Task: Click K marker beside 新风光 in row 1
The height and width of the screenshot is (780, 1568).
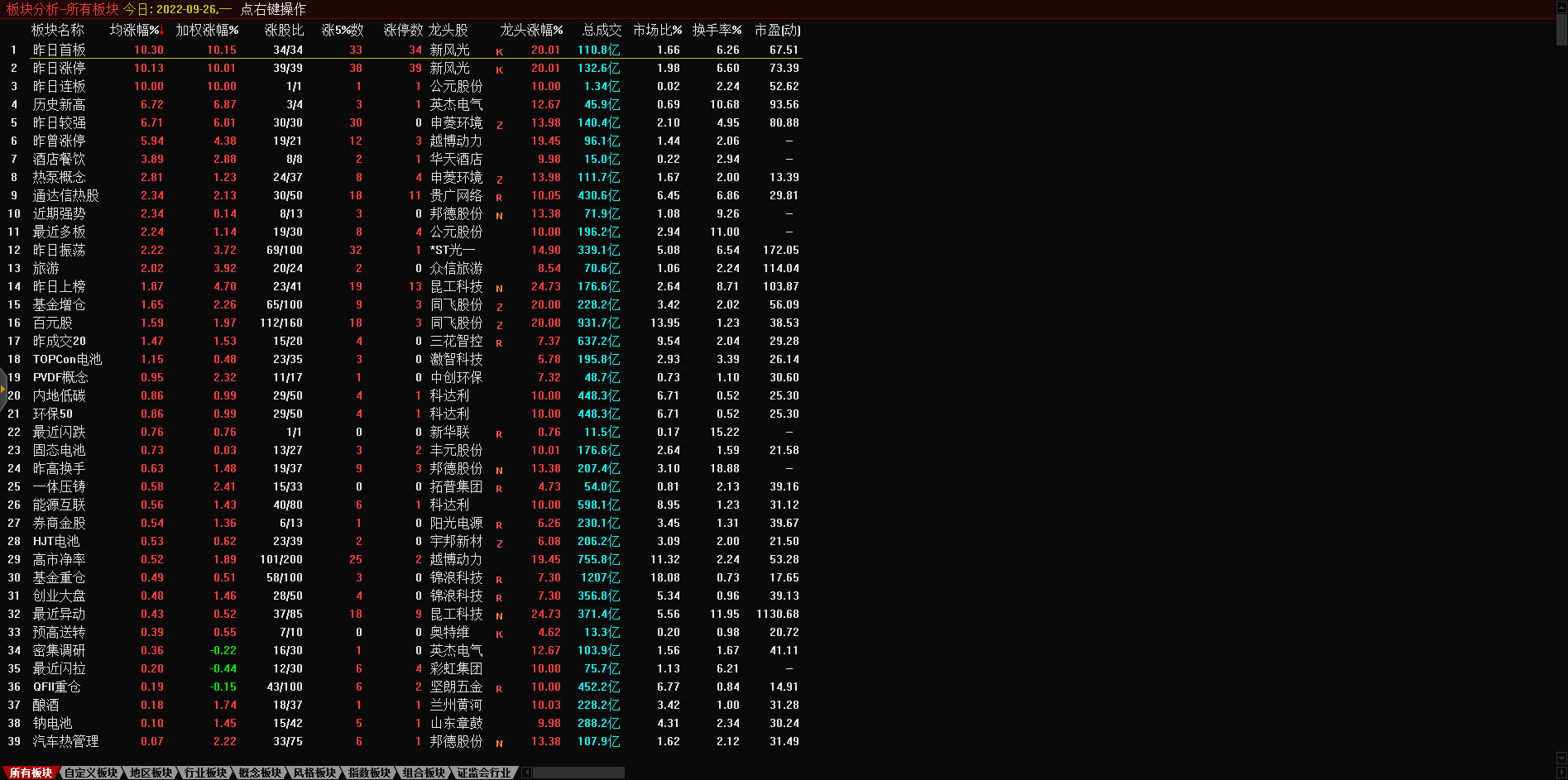Action: click(x=499, y=51)
